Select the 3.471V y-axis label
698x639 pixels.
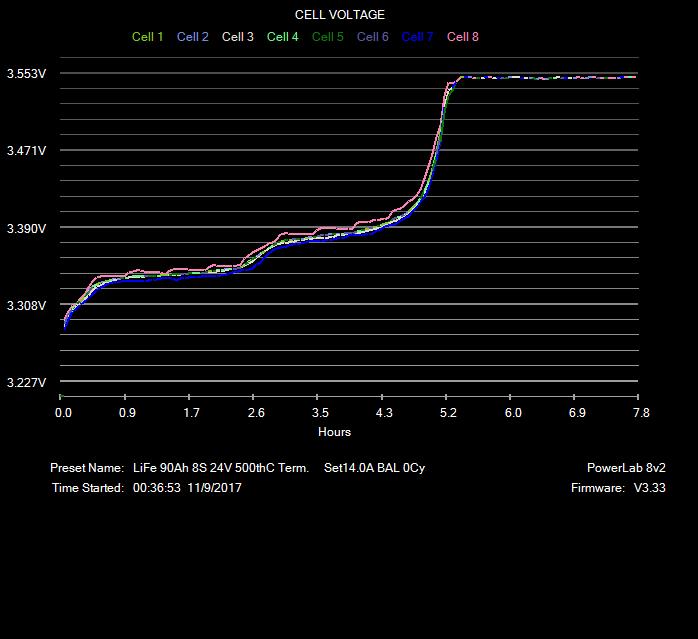(26, 151)
